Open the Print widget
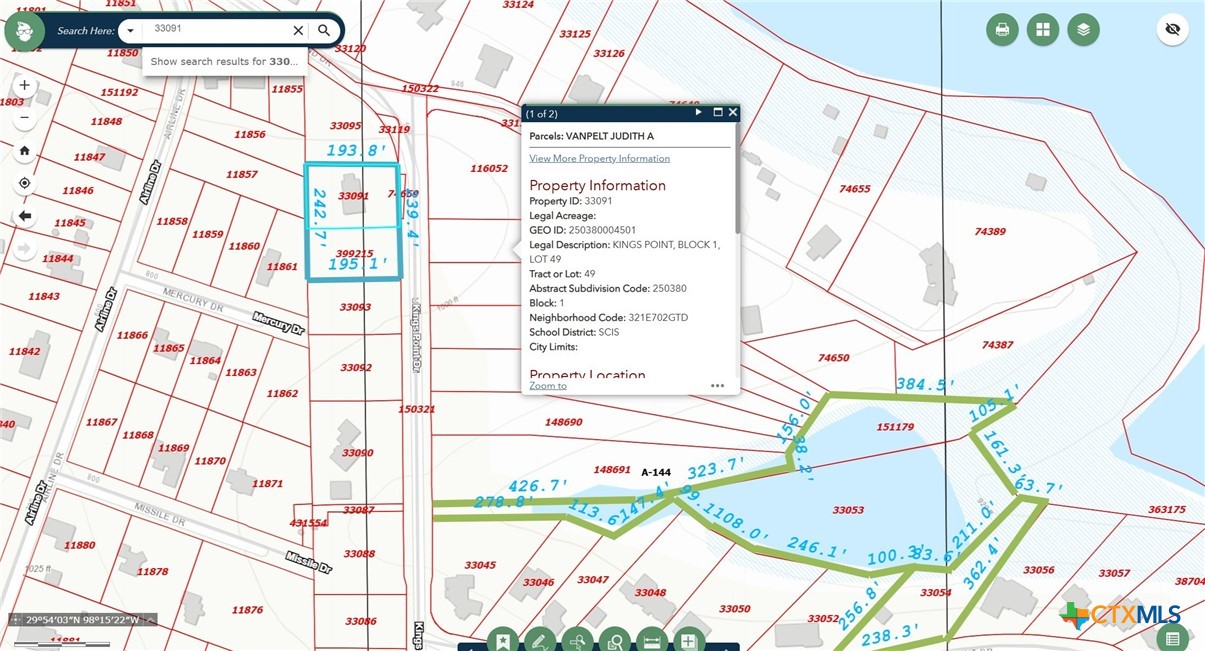Image resolution: width=1205 pixels, height=651 pixels. 1002,30
